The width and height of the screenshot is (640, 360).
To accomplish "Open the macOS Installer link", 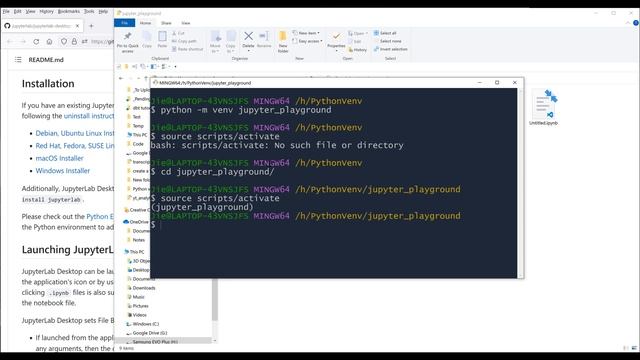I will [59, 158].
